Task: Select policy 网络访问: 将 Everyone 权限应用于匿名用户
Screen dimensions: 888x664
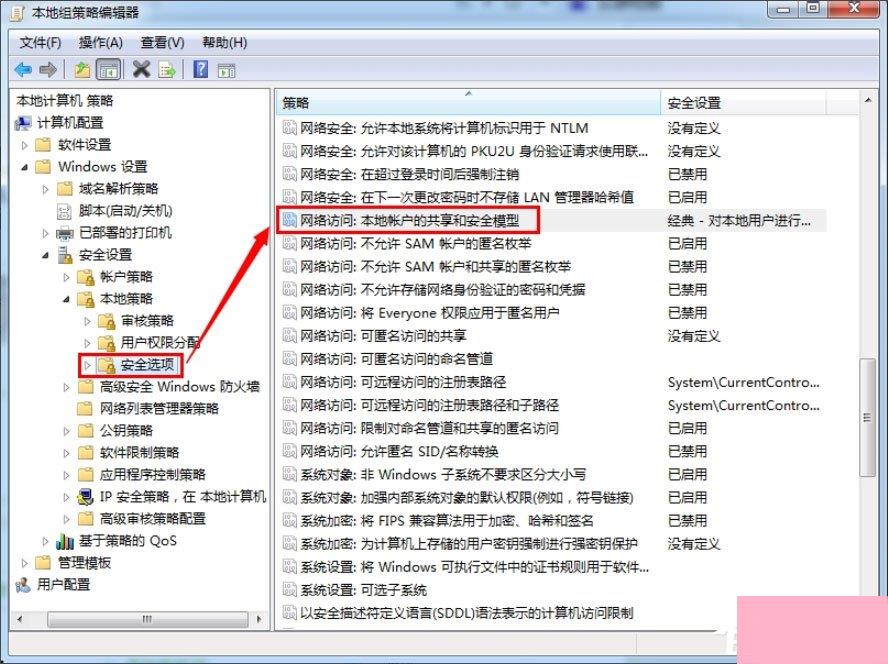Action: 429,313
